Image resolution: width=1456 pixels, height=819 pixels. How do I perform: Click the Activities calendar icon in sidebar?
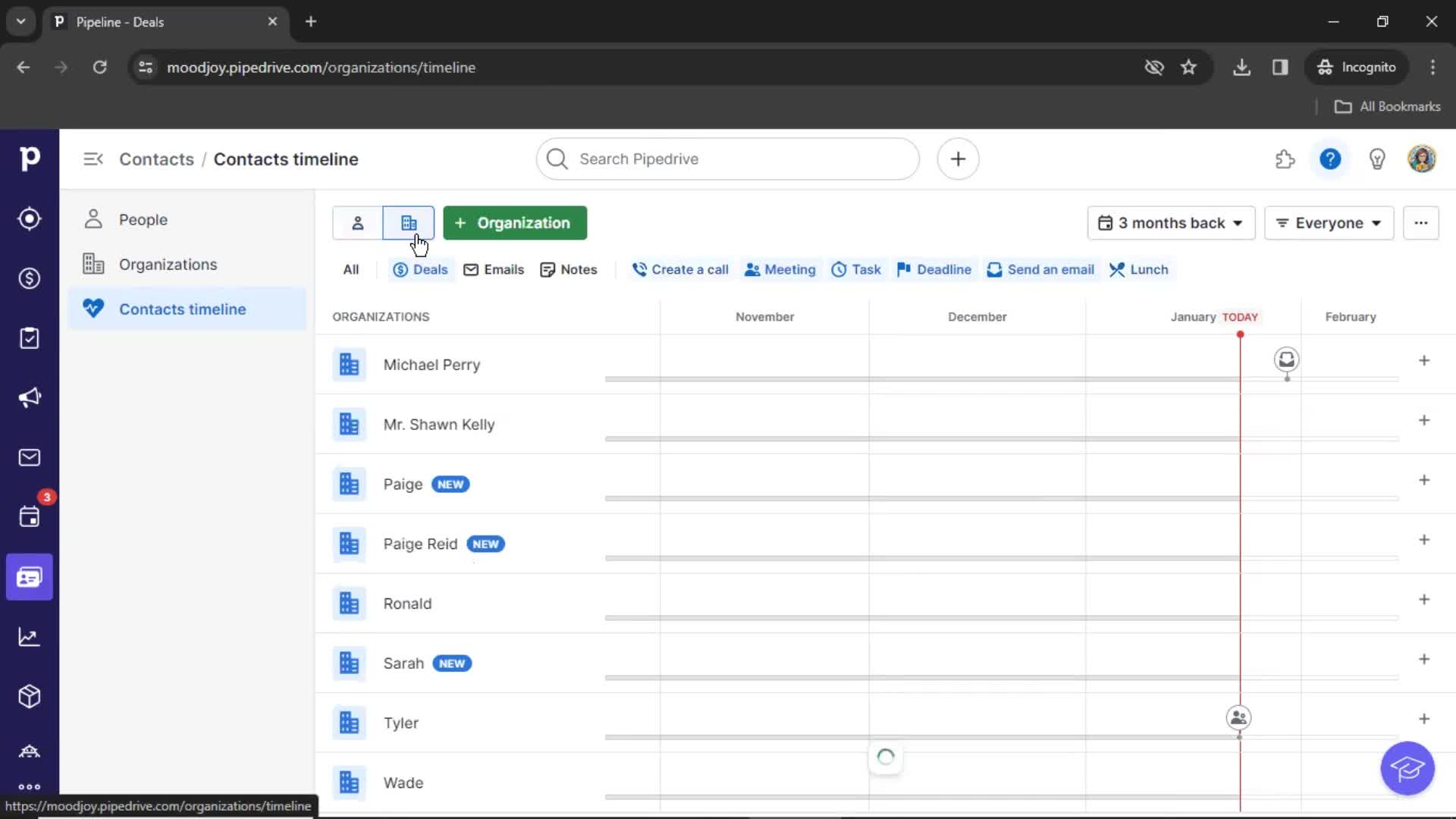click(x=29, y=516)
